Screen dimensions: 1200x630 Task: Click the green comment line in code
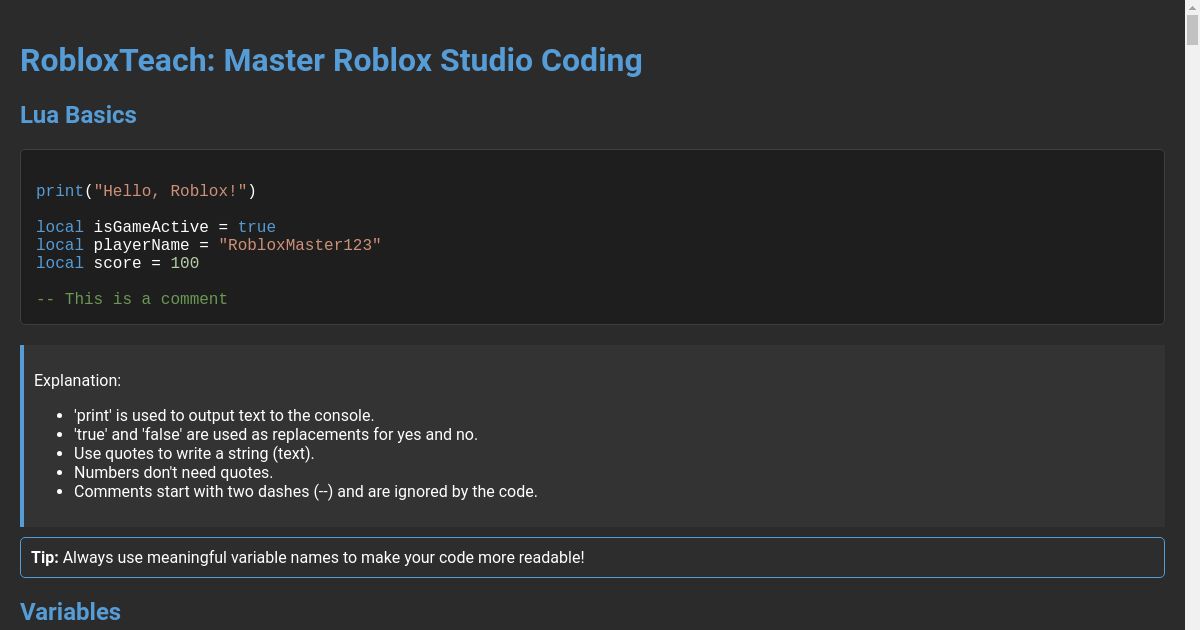click(131, 299)
